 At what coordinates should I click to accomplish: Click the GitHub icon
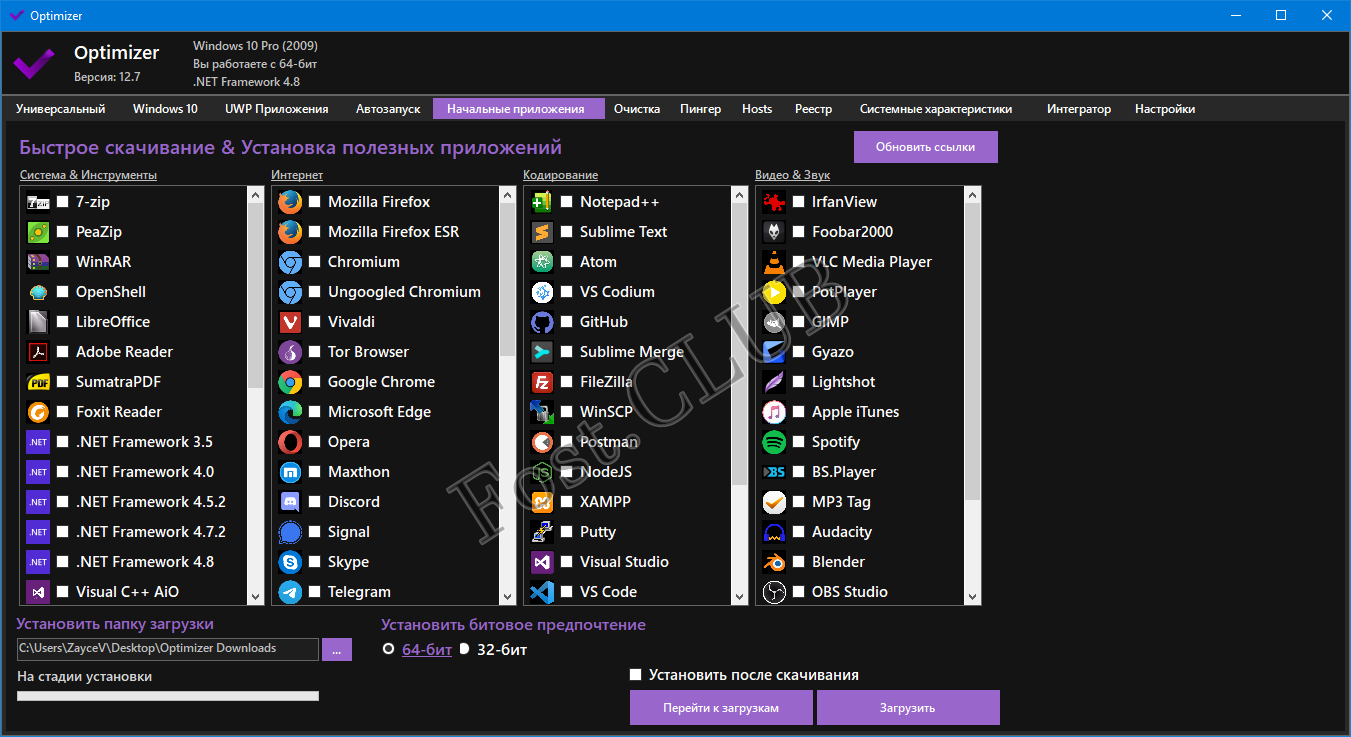pyautogui.click(x=542, y=322)
